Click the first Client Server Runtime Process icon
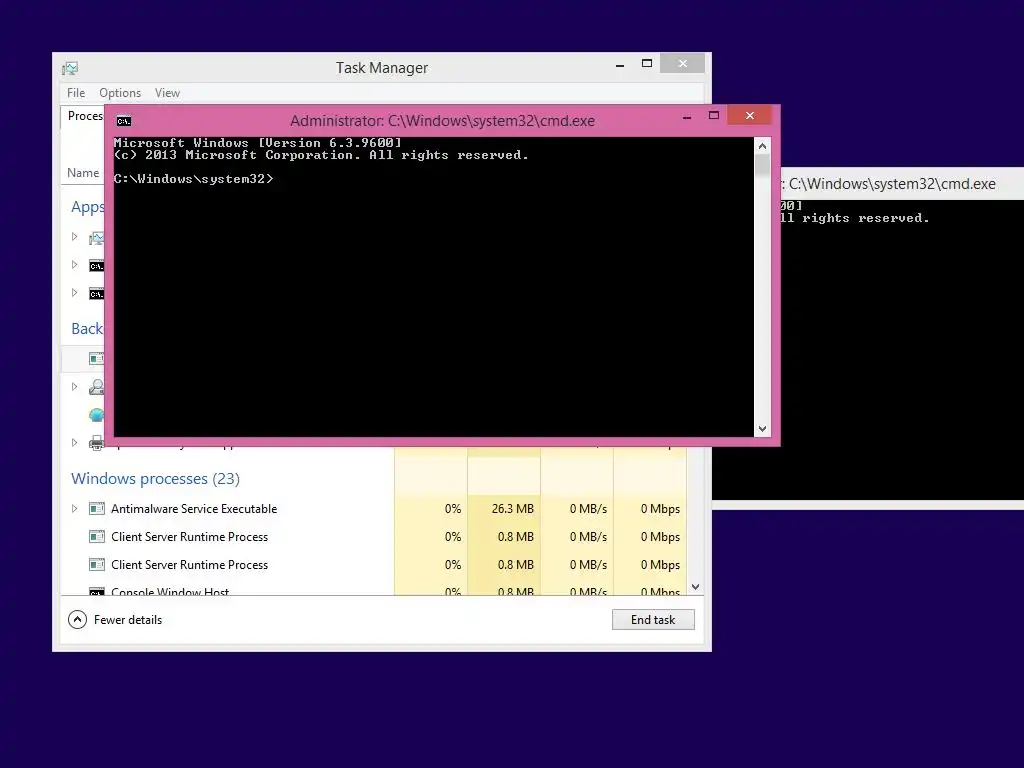The width and height of the screenshot is (1024, 768). click(97, 537)
